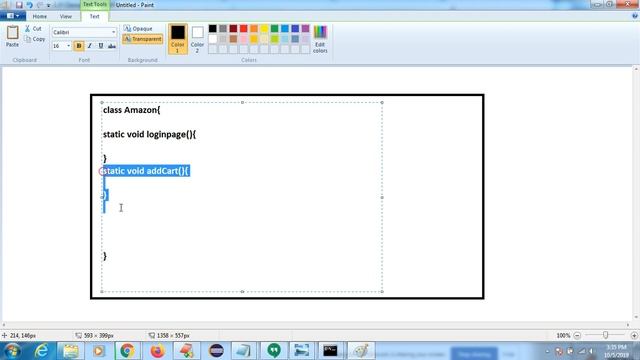Open the Paint file menu button
Image resolution: width=640 pixels, height=360 pixels.
[13, 16]
